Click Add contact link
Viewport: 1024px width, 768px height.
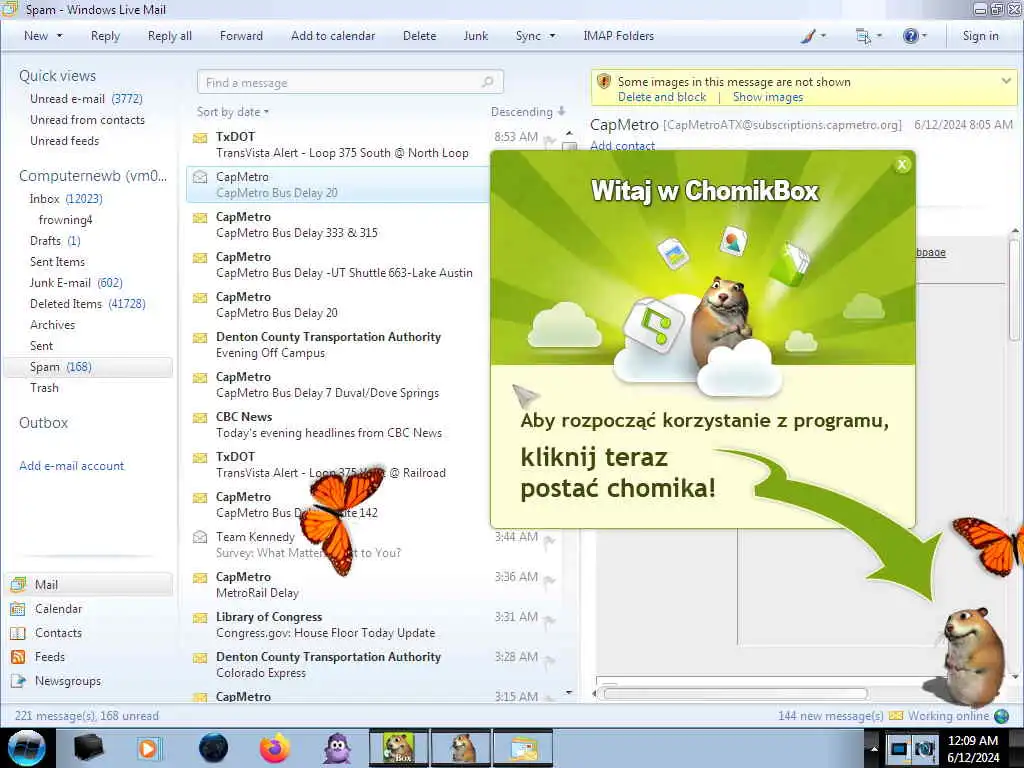(622, 146)
